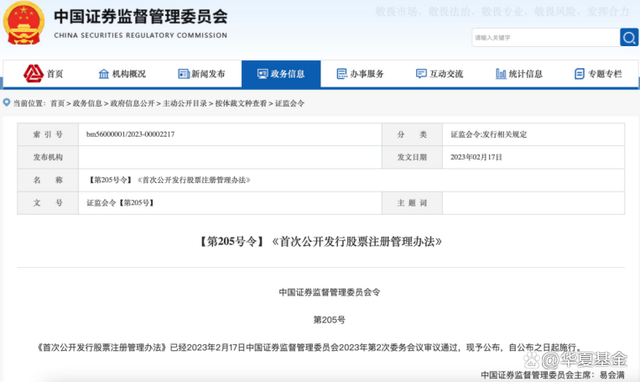
Task: Follow the 主动公开目录 breadcrumb link
Action: coord(185,103)
